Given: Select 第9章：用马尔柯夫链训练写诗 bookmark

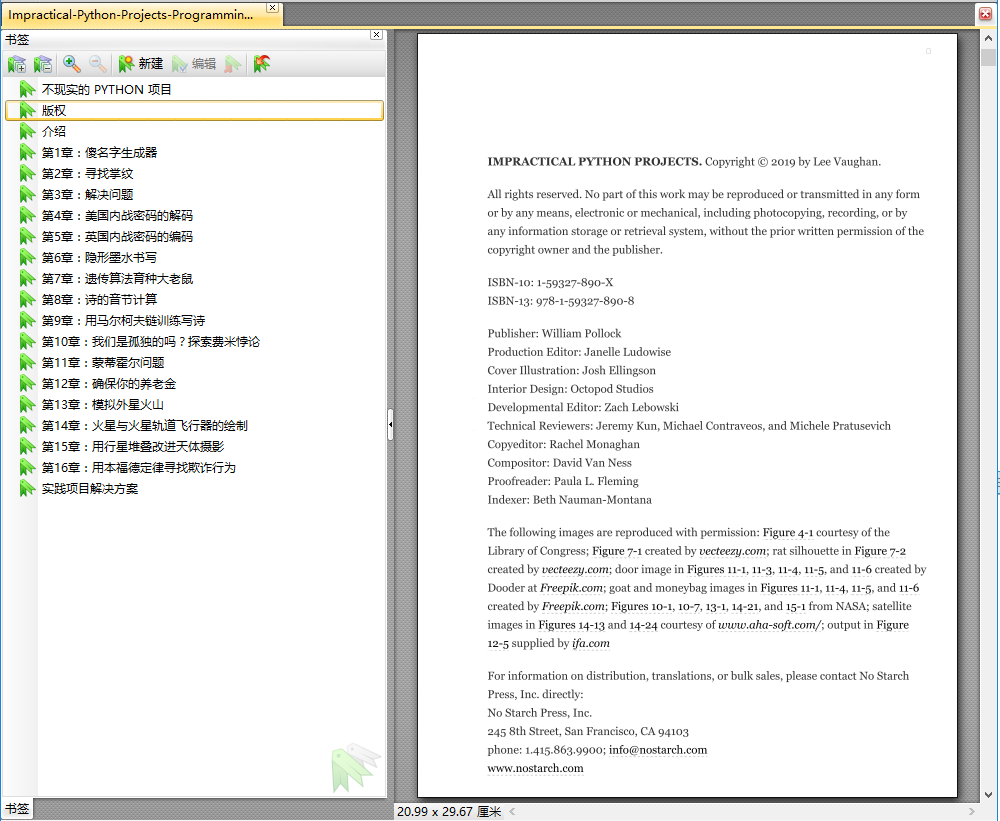Looking at the screenshot, I should 123,320.
